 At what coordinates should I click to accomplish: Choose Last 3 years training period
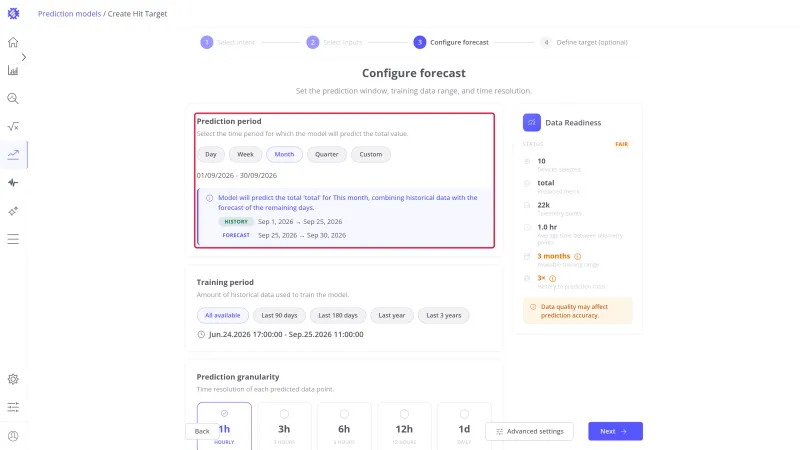(x=443, y=316)
